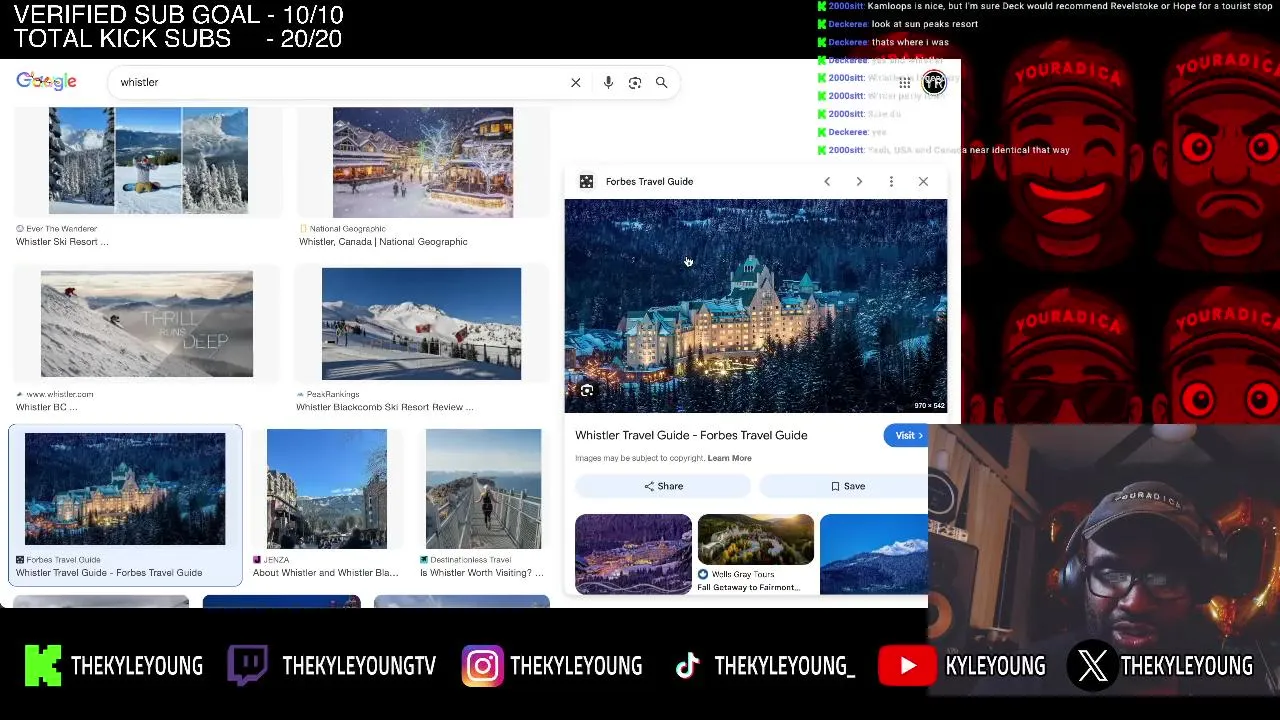Click Google Lens icon on preview image
The image size is (1280, 720).
587,391
